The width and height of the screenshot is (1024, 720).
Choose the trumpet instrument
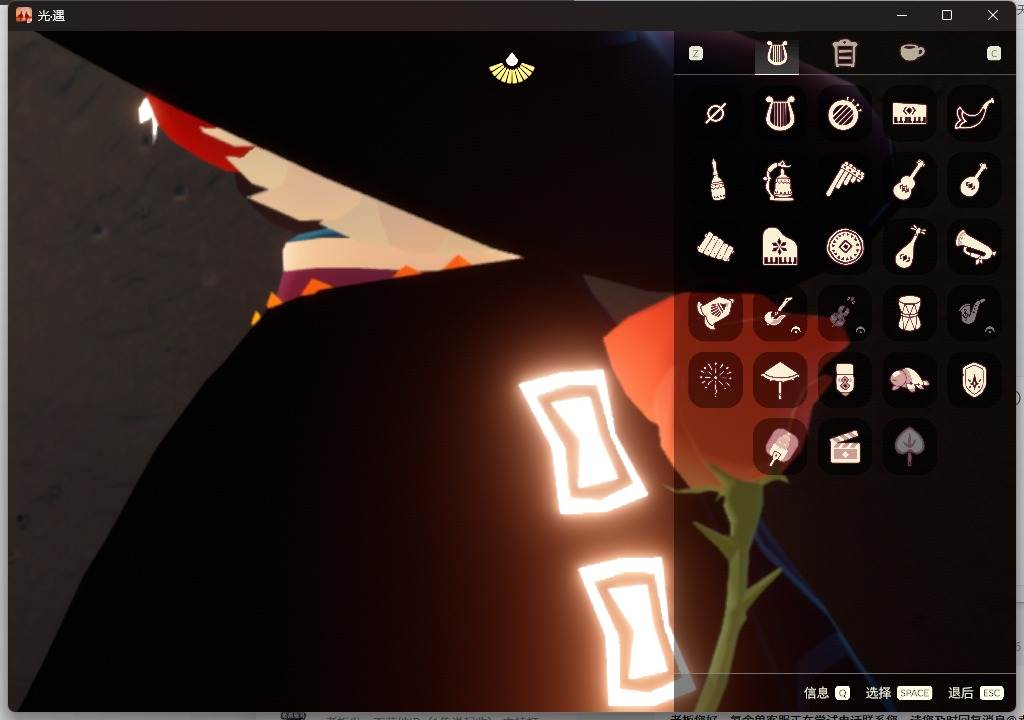974,247
